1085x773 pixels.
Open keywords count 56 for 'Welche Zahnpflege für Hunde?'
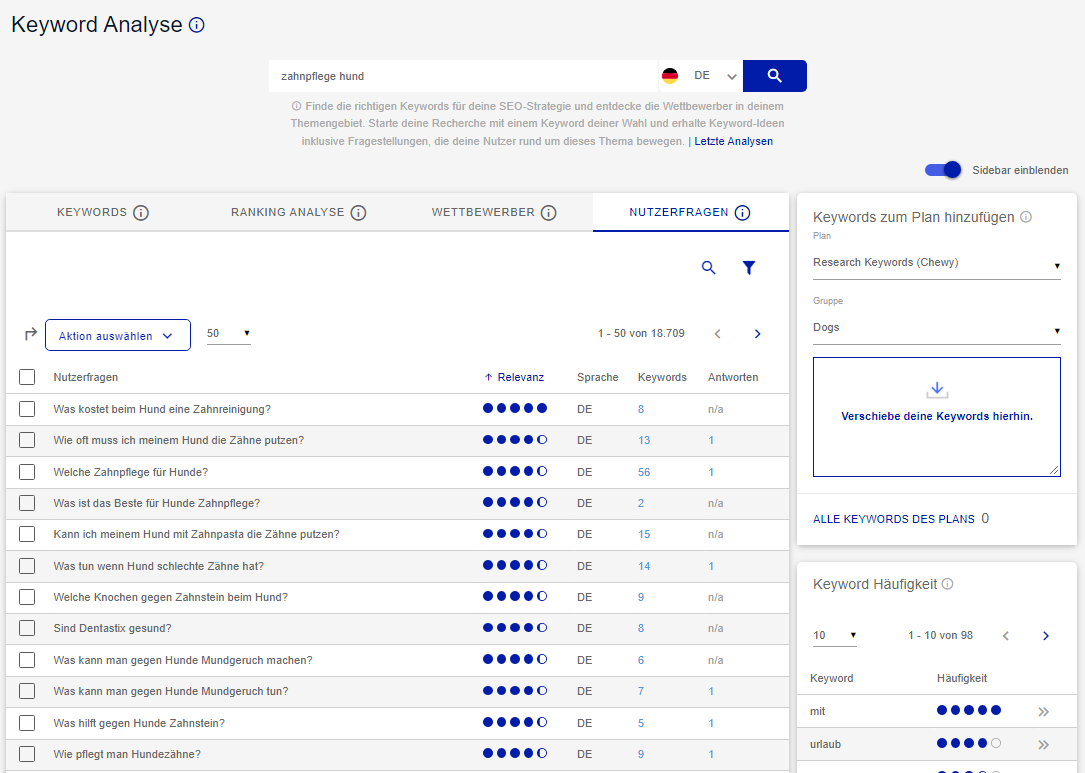(644, 472)
